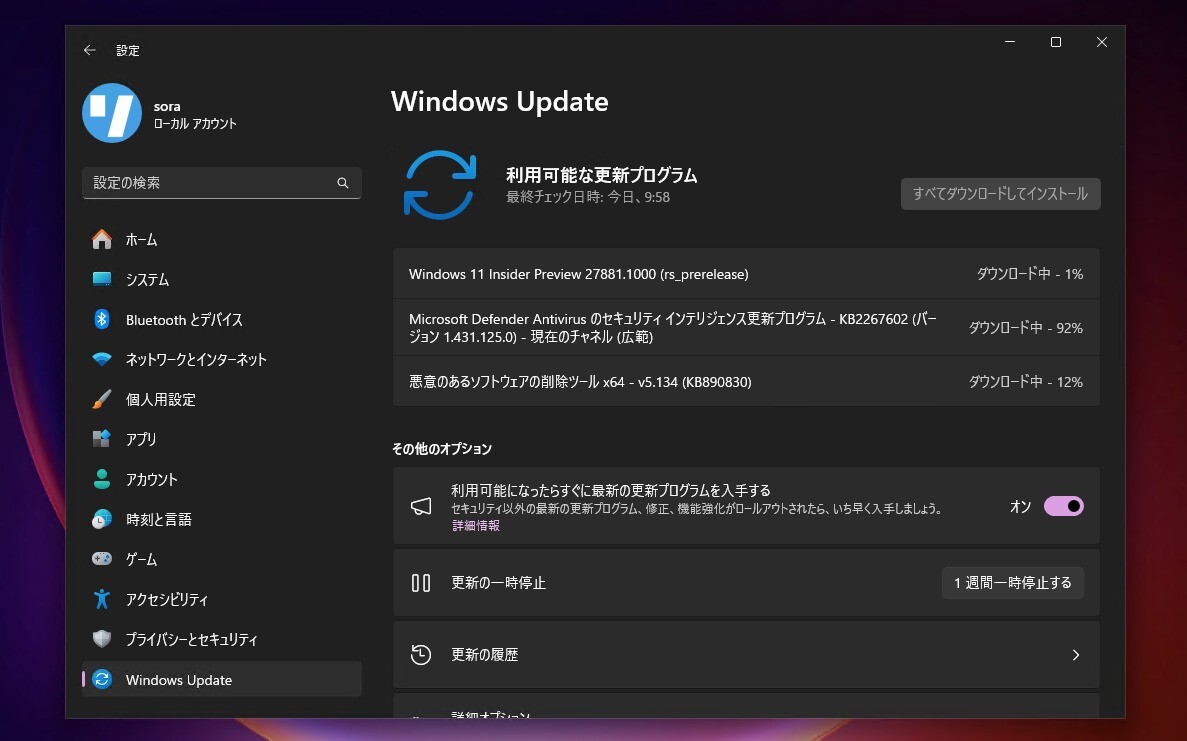Select 悪意のあるソフトウェアの削除ツール KB890830 row
1187x741 pixels.
pyautogui.click(x=746, y=381)
